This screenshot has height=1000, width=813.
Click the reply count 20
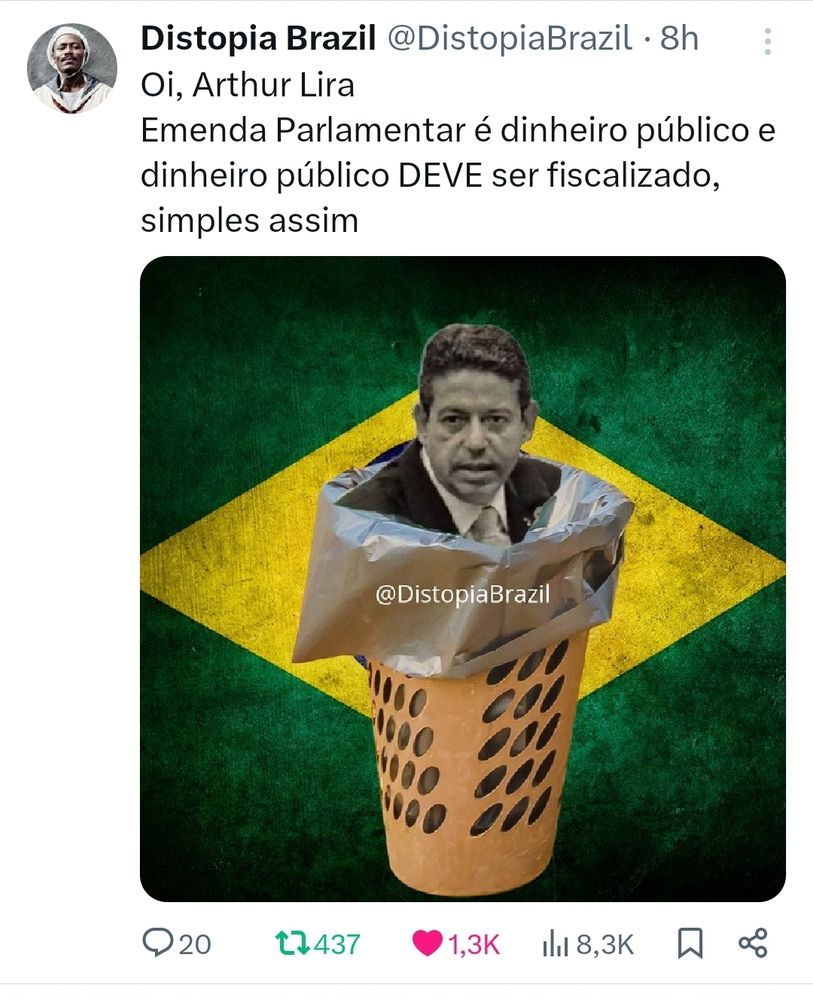[194, 945]
